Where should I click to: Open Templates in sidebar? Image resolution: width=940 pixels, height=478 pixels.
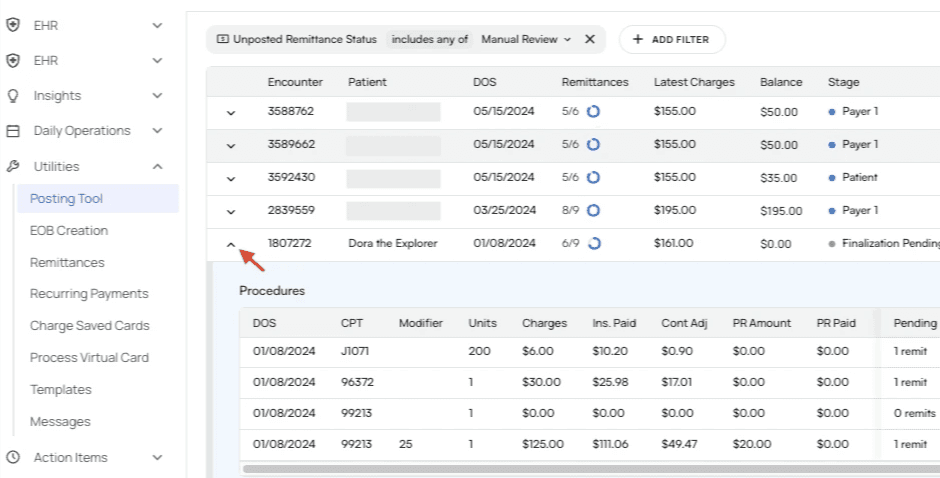coord(61,389)
